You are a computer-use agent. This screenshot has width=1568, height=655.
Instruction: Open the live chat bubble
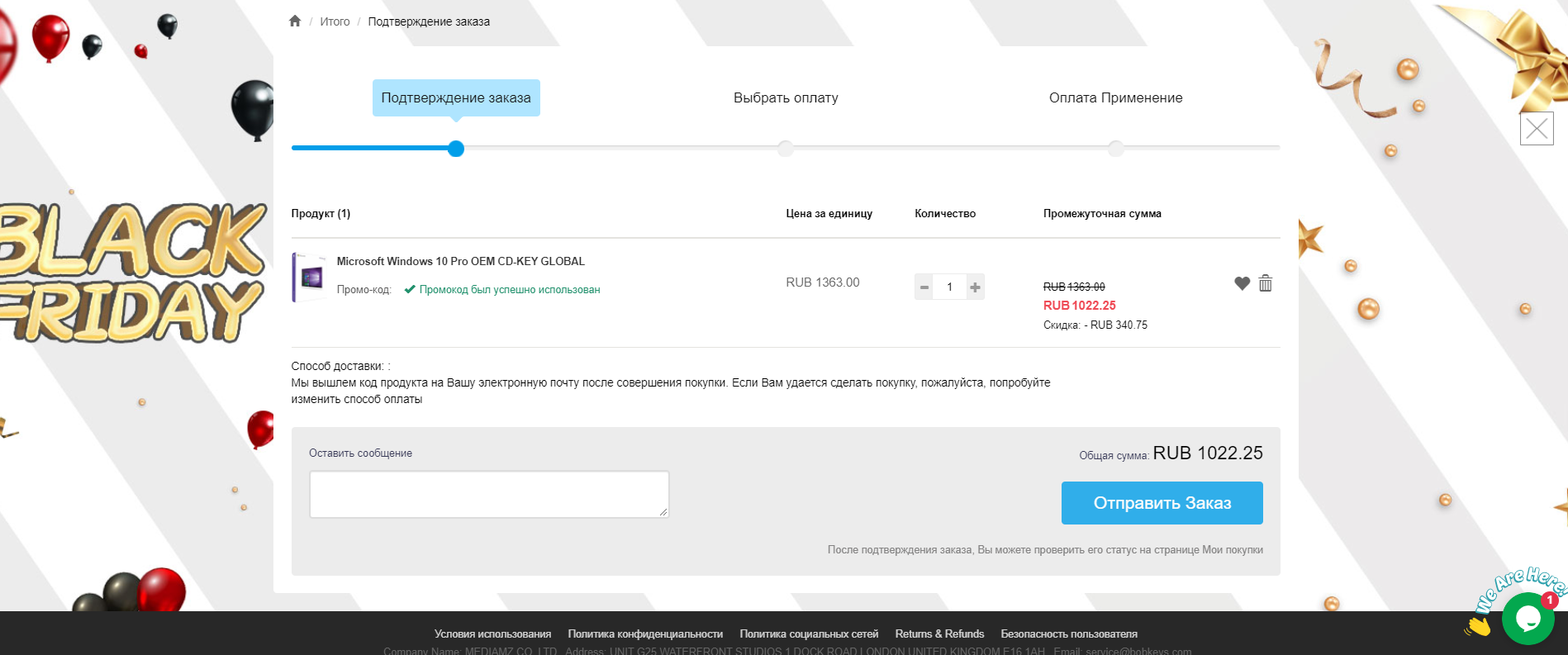tap(1528, 618)
